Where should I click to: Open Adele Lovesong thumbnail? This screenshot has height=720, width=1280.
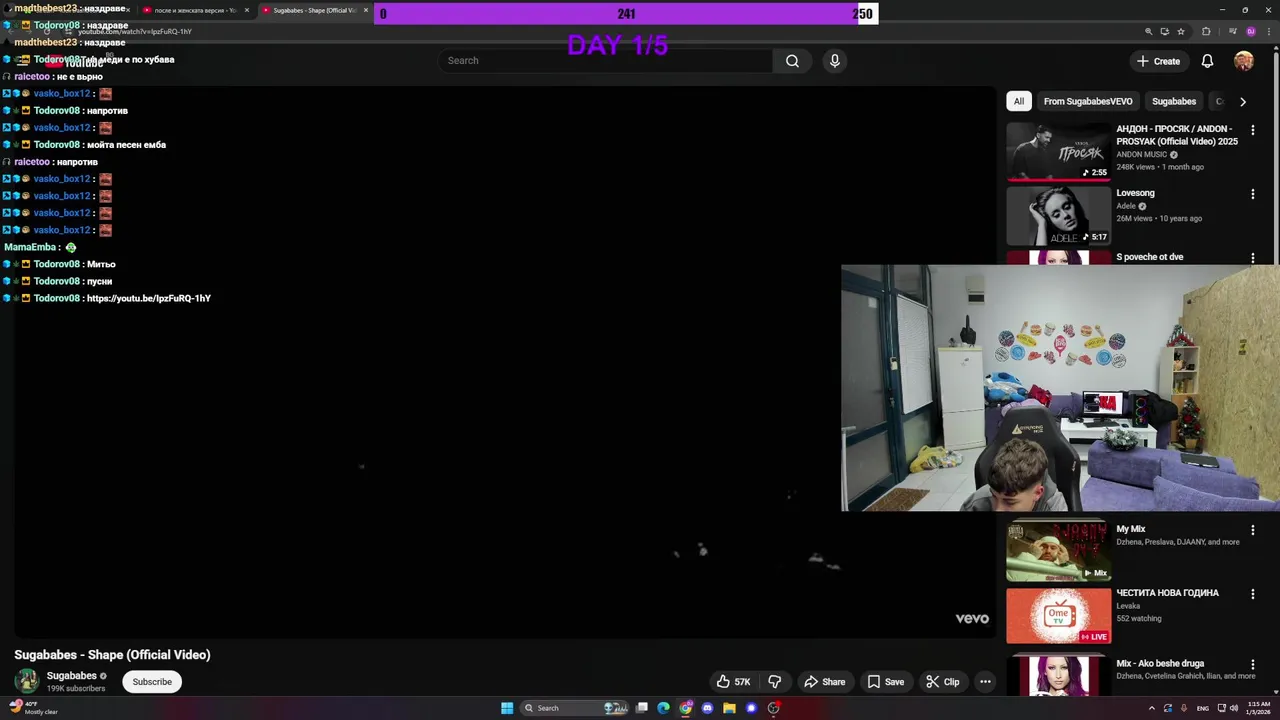tap(1058, 215)
